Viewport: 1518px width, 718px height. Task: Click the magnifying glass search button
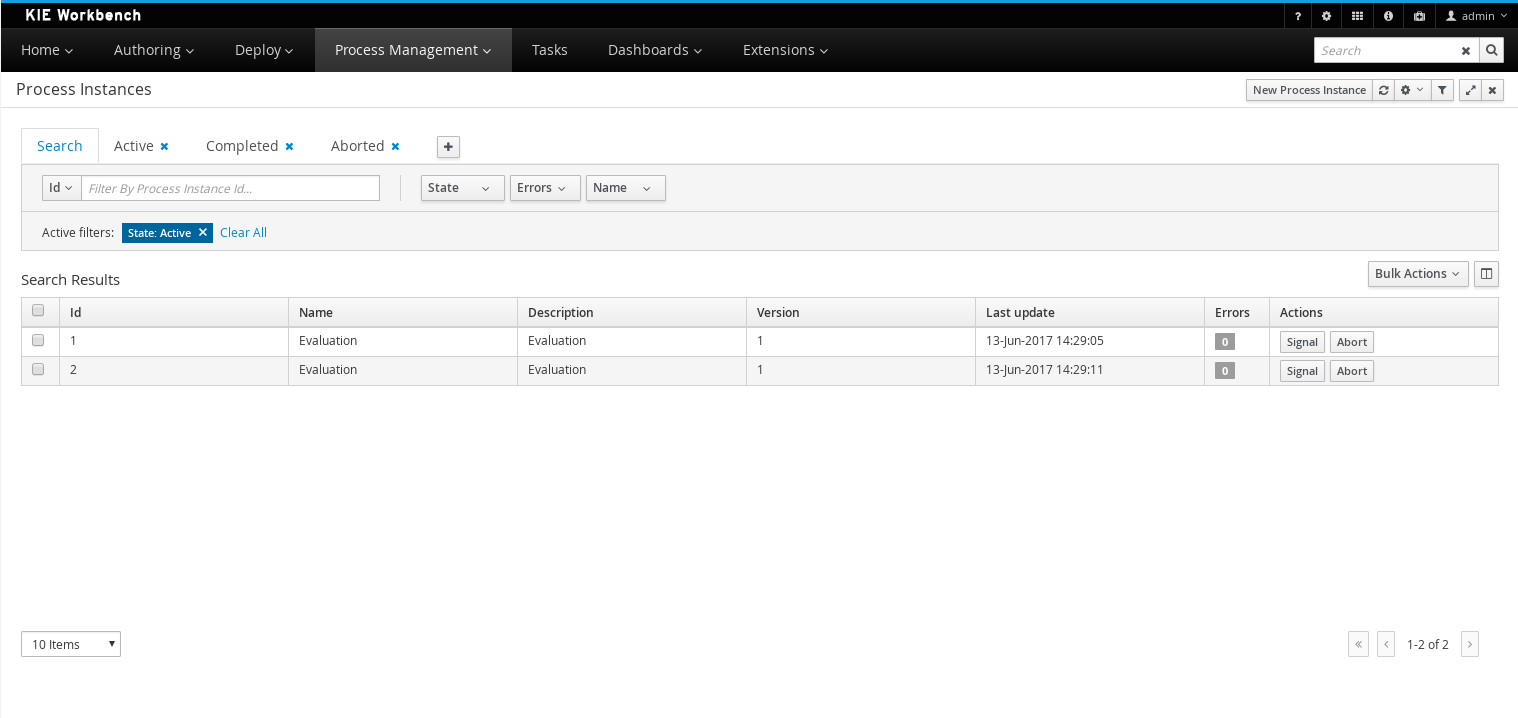tap(1491, 50)
